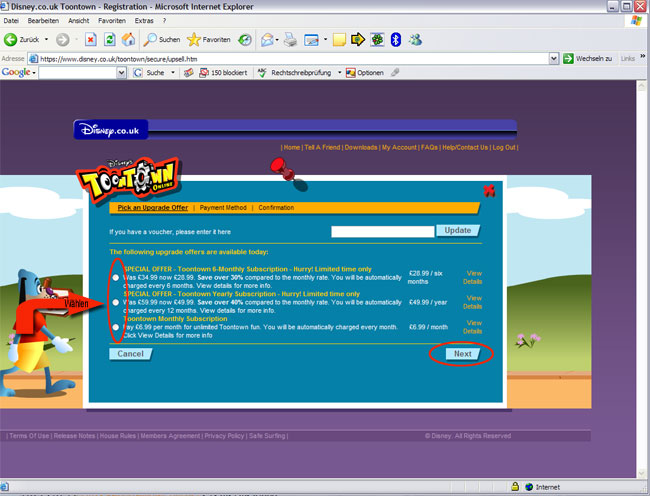The height and width of the screenshot is (496, 650).
Task: Click the Bluetooth toolbar icon
Action: point(396,40)
